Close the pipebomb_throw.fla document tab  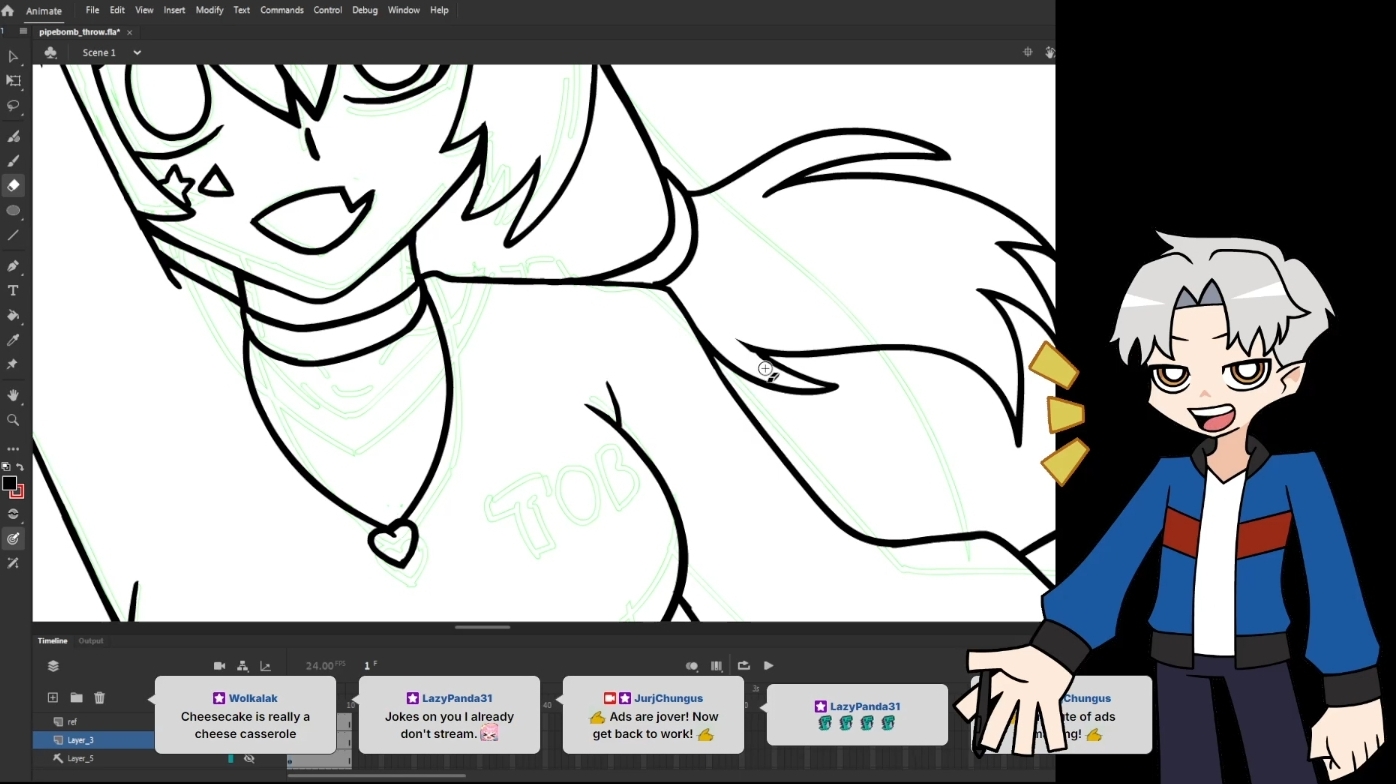point(130,33)
